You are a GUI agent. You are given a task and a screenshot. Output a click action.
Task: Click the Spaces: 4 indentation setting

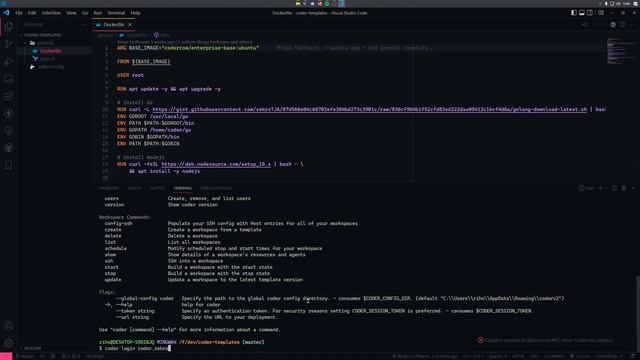coord(498,356)
